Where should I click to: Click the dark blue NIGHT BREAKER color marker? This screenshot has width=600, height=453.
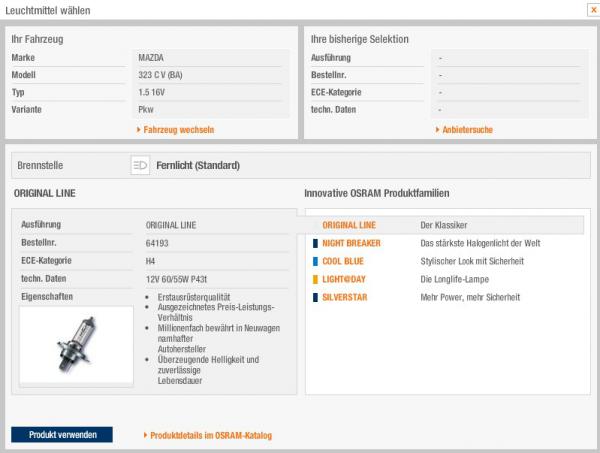(316, 243)
